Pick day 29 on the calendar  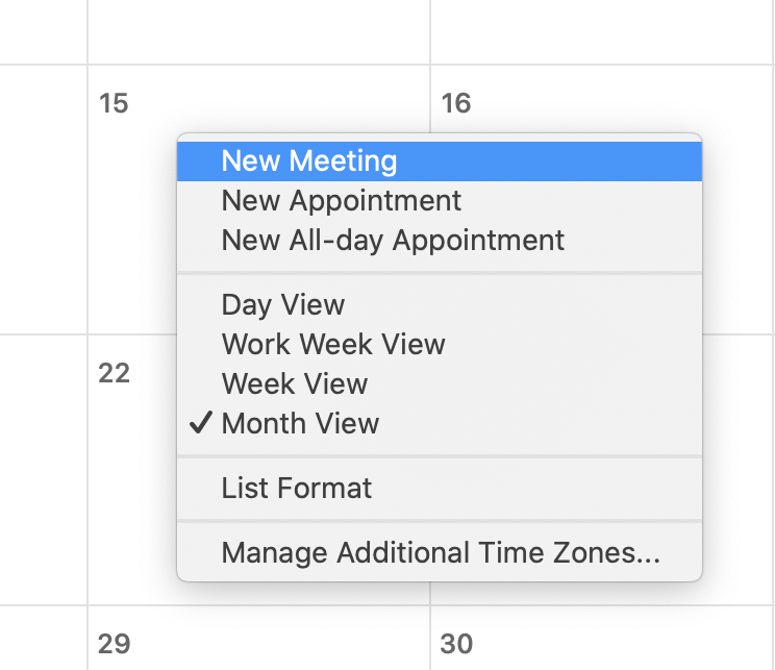click(114, 643)
